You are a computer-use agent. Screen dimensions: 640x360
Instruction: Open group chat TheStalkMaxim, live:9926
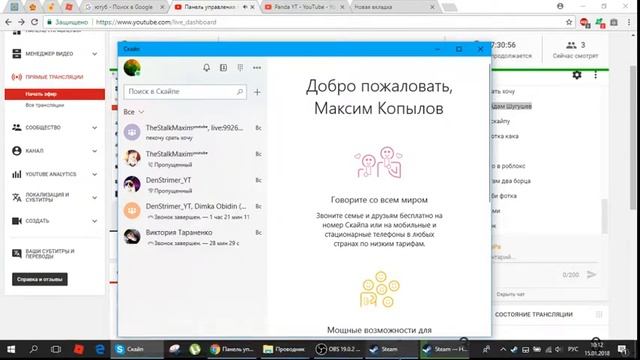(x=192, y=132)
